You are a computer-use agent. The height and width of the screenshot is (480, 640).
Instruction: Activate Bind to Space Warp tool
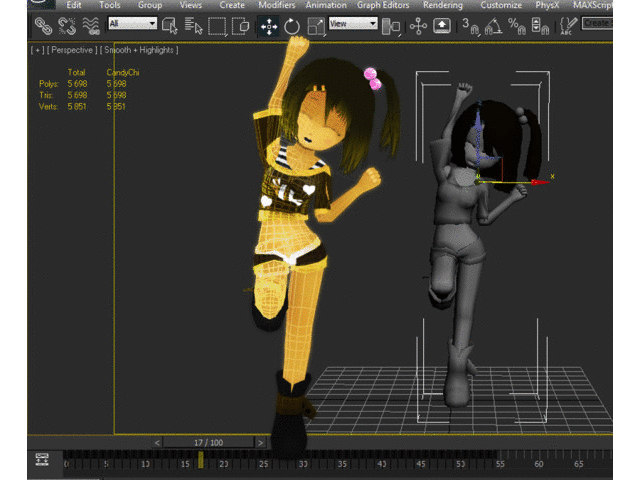(x=91, y=27)
